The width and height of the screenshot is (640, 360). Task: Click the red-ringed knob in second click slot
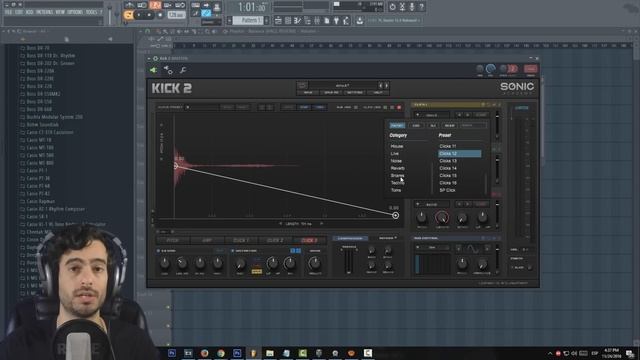[442, 218]
